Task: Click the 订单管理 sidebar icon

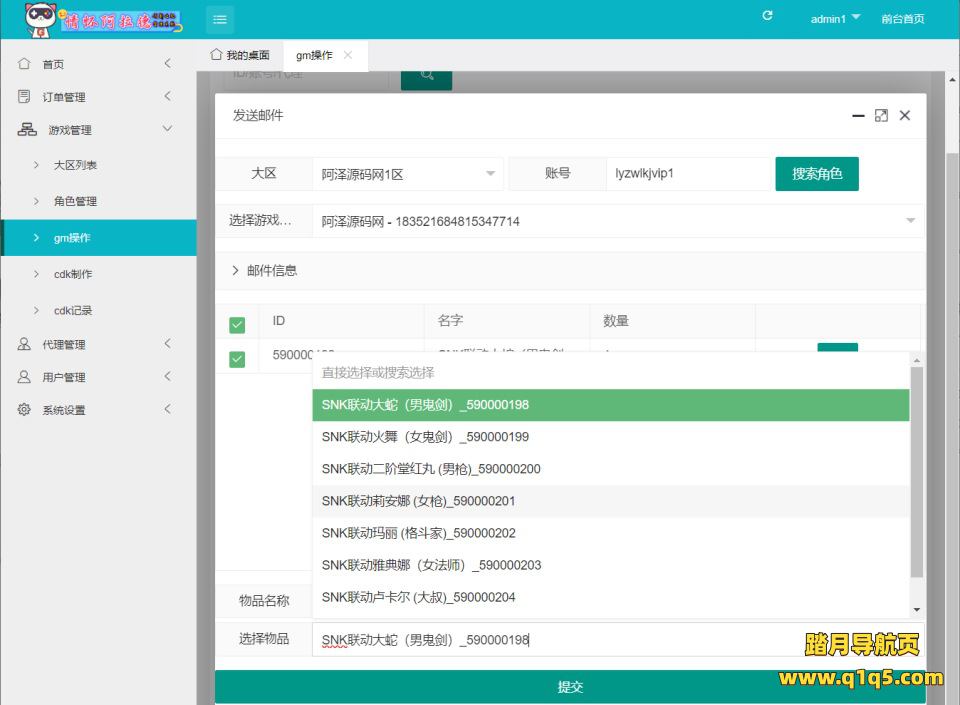Action: (24, 97)
